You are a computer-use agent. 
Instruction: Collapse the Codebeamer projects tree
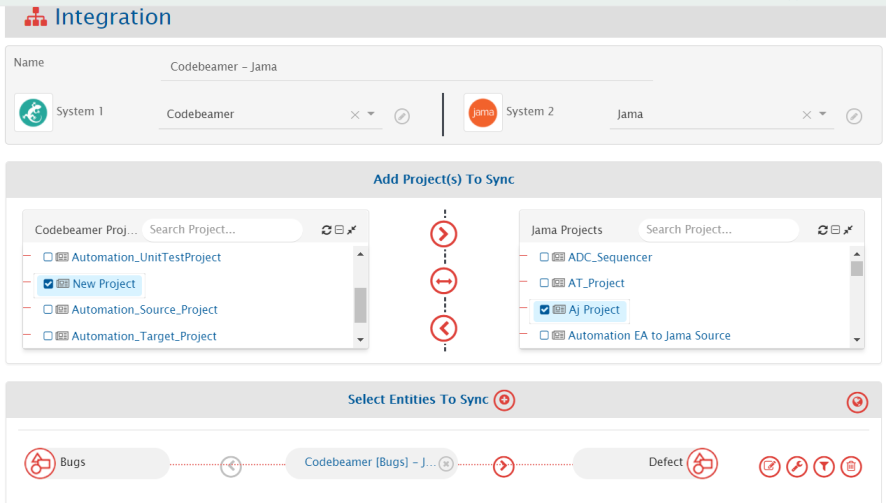click(x=339, y=230)
